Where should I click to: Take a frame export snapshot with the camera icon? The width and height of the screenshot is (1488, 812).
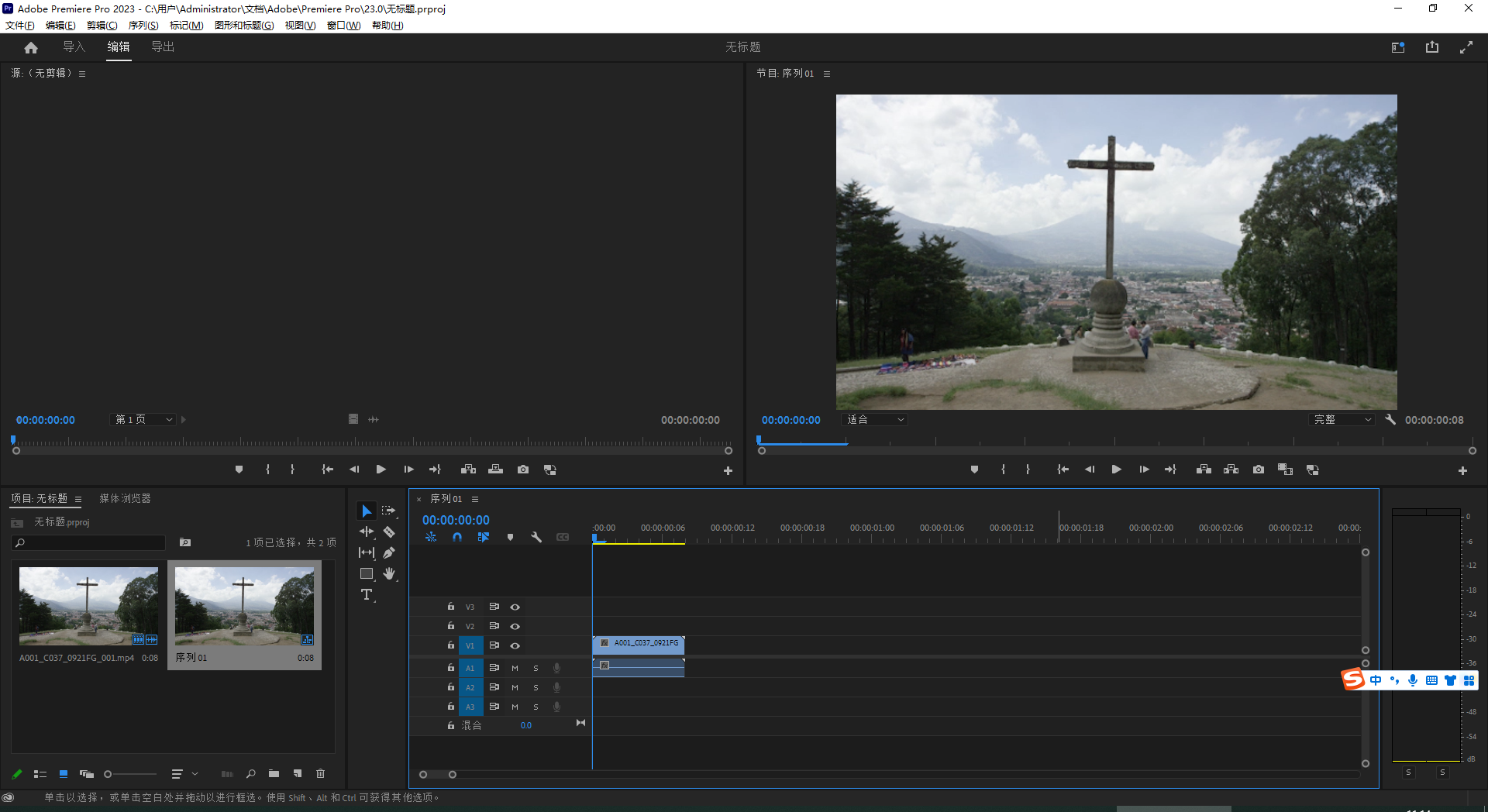[1258, 469]
